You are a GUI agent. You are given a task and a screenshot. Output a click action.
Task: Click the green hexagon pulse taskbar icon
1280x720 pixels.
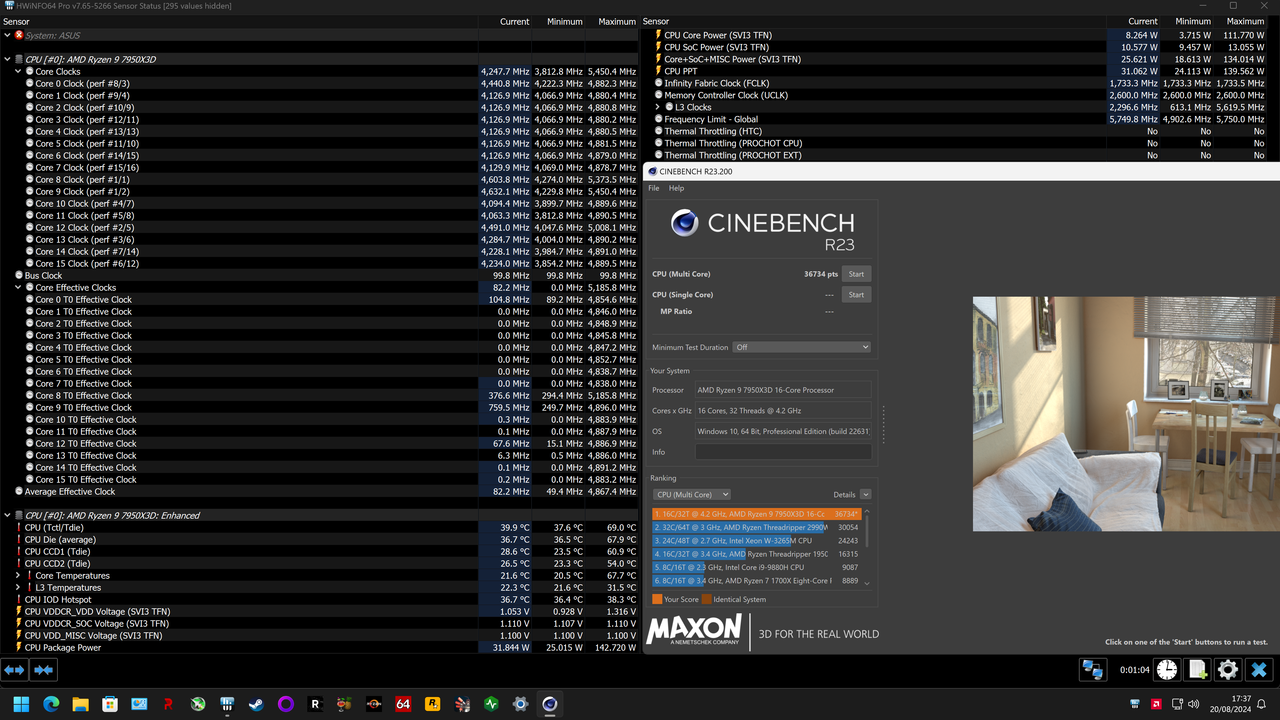pos(491,704)
